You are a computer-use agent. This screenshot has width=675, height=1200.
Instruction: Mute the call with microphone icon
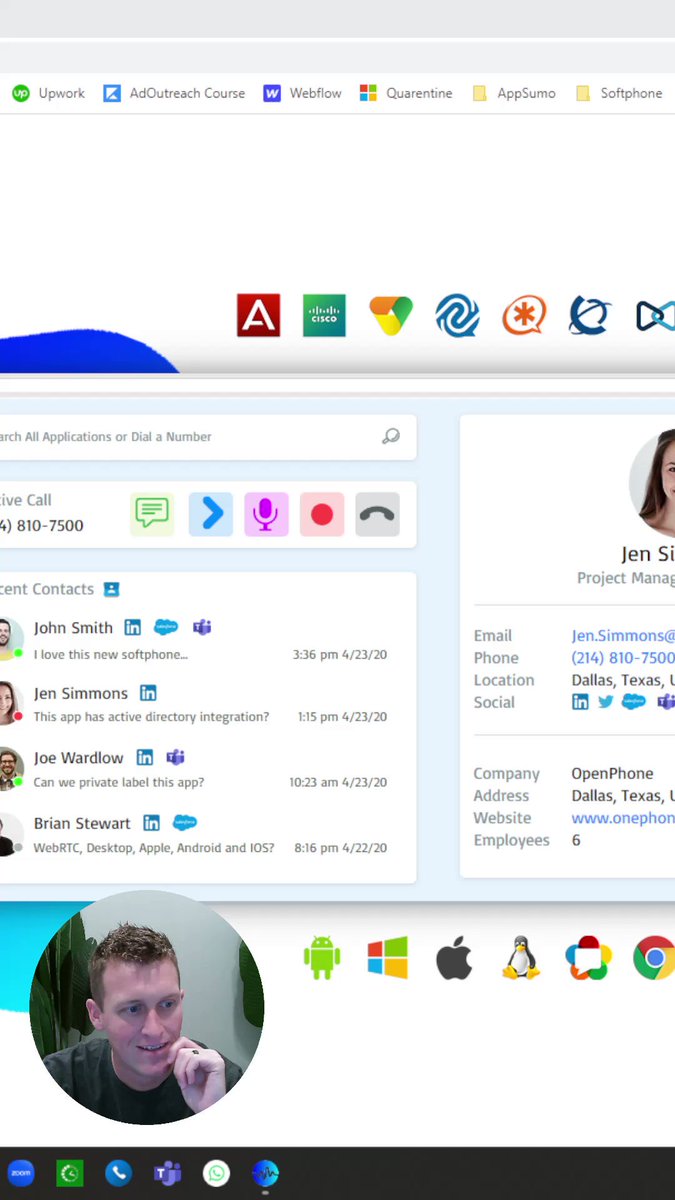tap(266, 514)
